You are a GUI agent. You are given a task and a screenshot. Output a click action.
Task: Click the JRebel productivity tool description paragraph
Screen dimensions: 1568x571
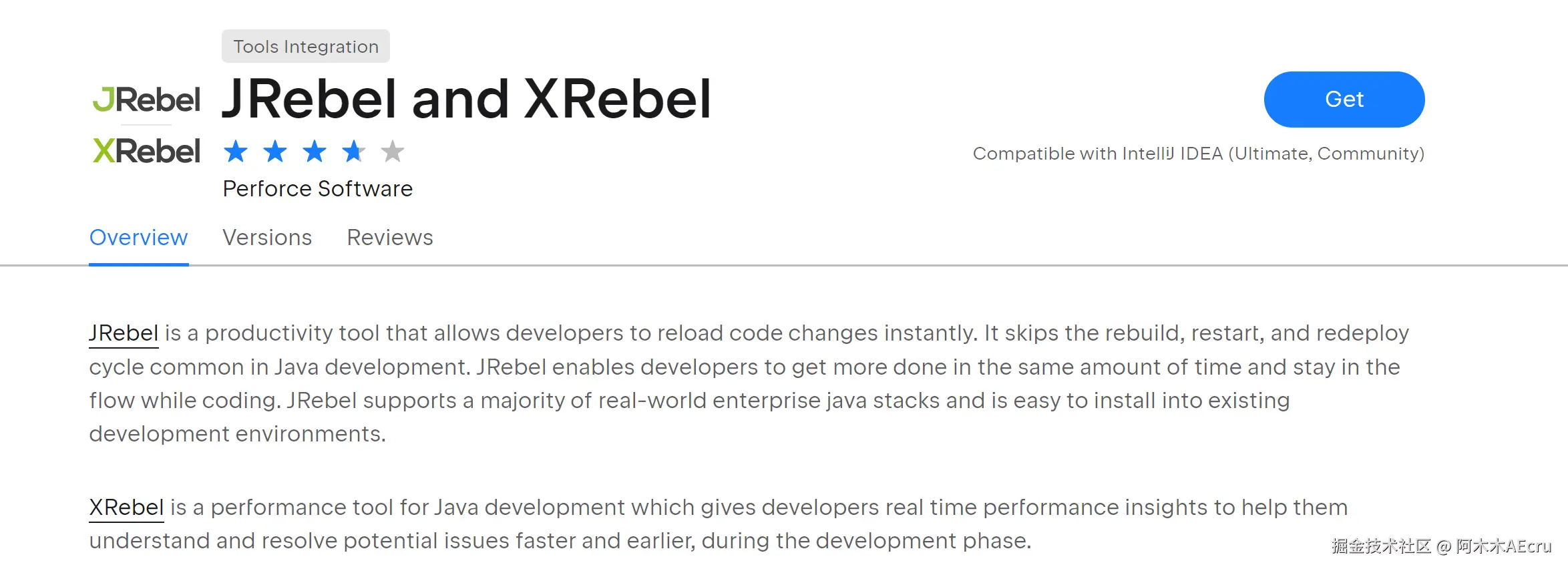[x=749, y=383]
